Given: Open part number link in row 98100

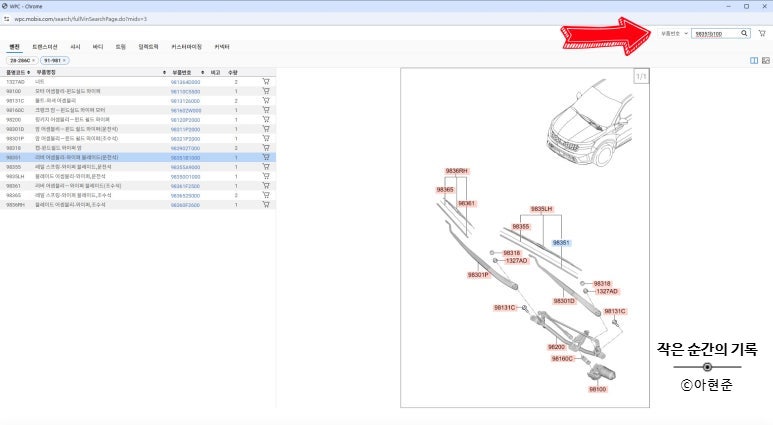Looking at the screenshot, I should [185, 92].
